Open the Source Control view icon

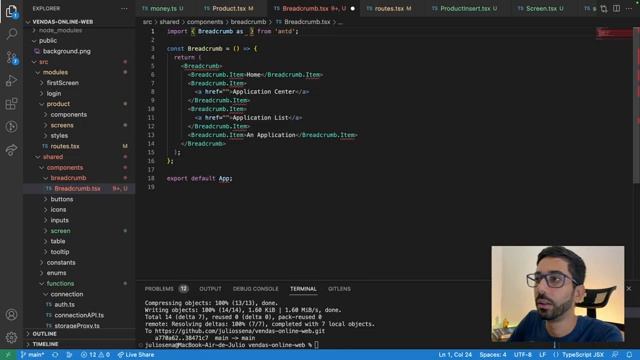tap(11, 57)
